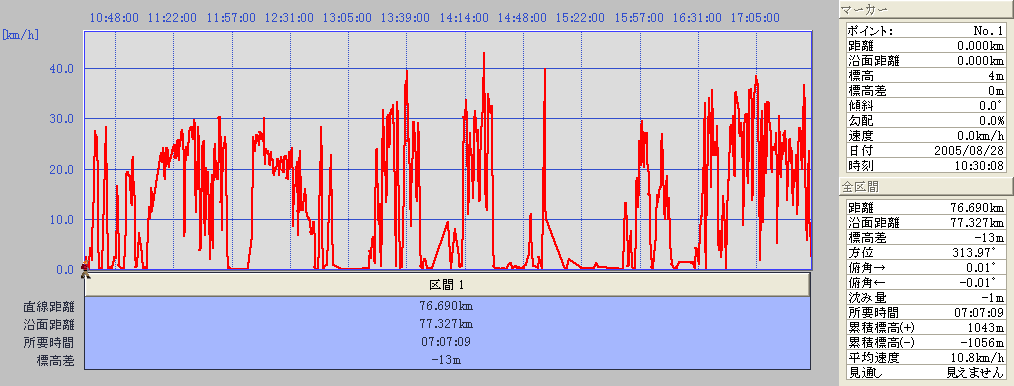Open the マーカー panel header

tap(925, 9)
